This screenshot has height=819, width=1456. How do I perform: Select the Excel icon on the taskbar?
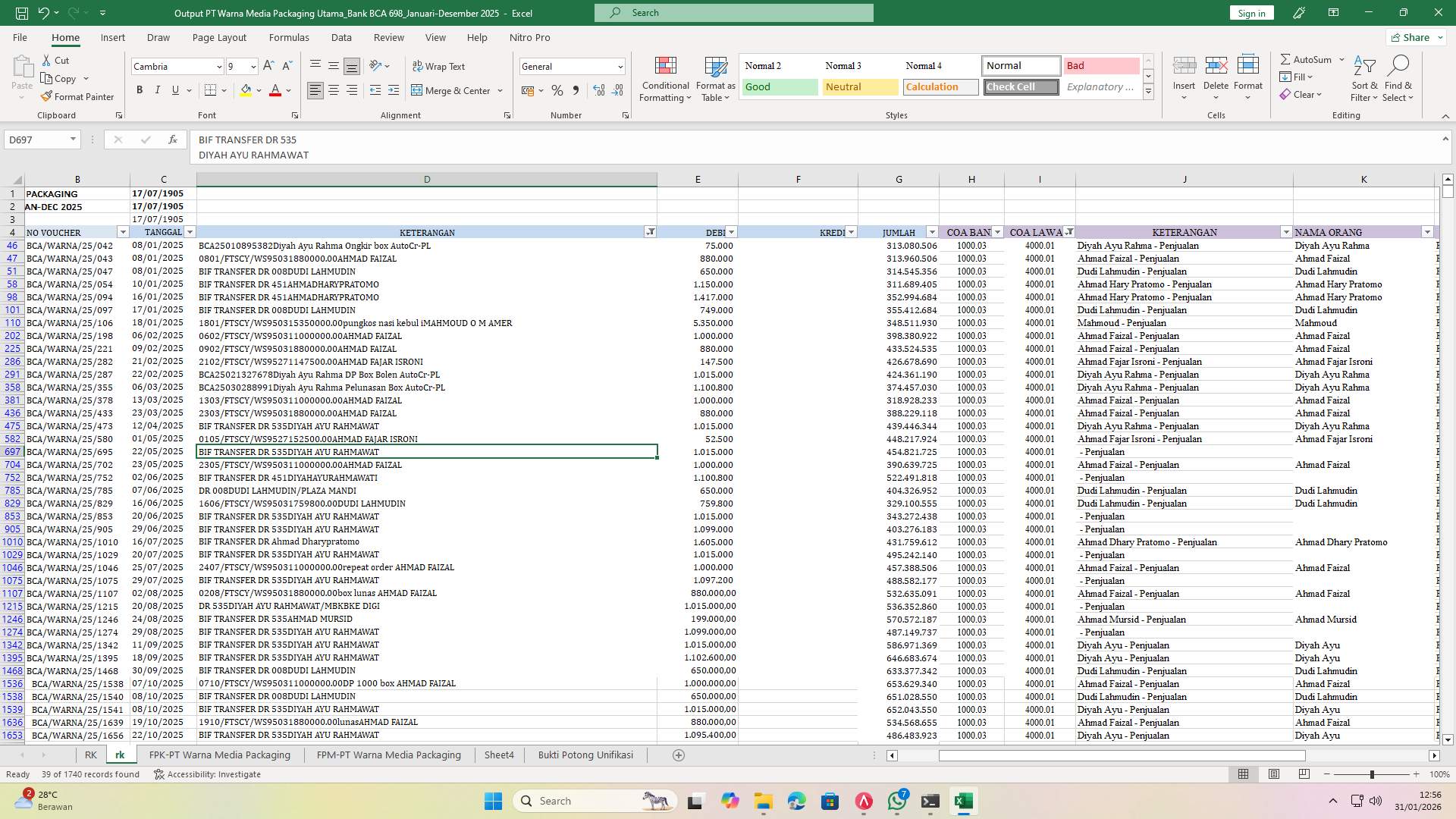[x=964, y=801]
